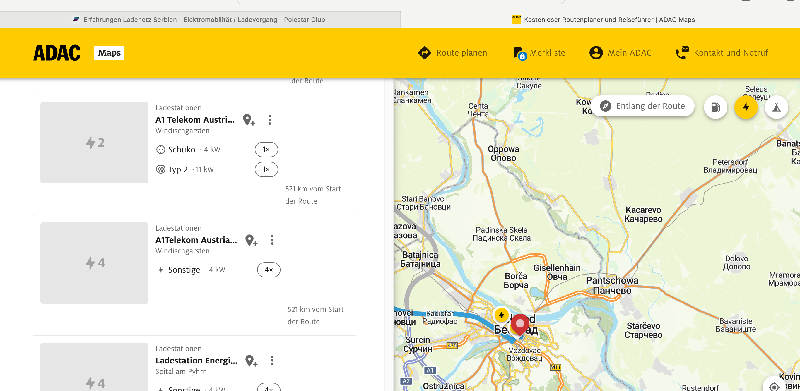
Task: Open thumbnail of A1Telekom Austria station with 4 chargers
Action: point(94,263)
